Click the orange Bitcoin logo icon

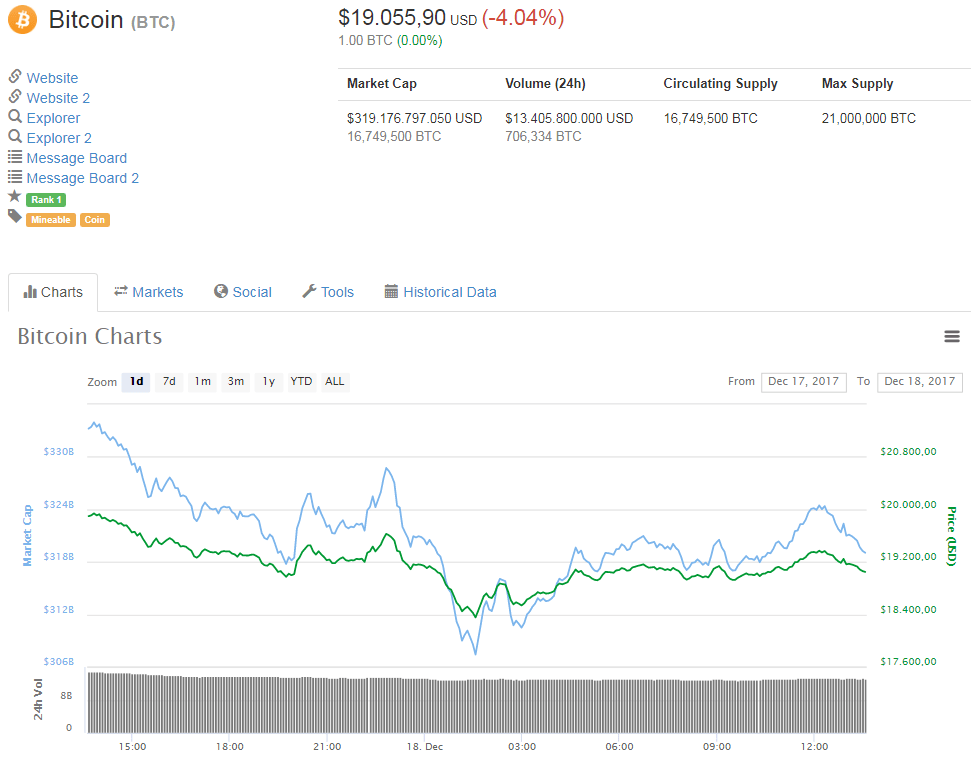click(22, 19)
